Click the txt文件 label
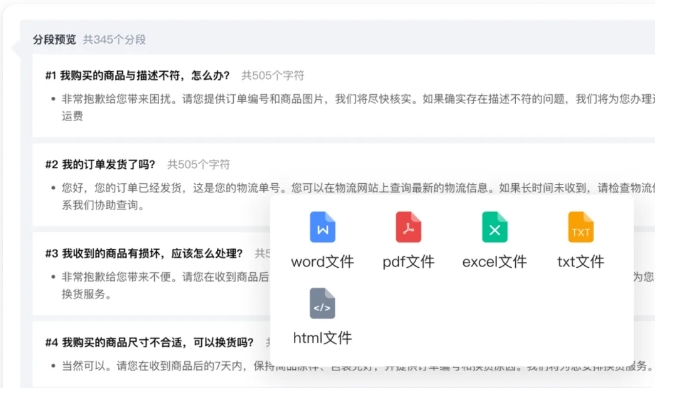Screen dimensions: 676x412 point(581,262)
